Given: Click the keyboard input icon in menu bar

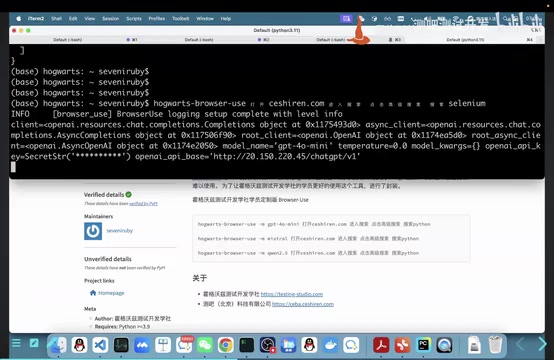Looking at the screenshot, I should (400, 18).
